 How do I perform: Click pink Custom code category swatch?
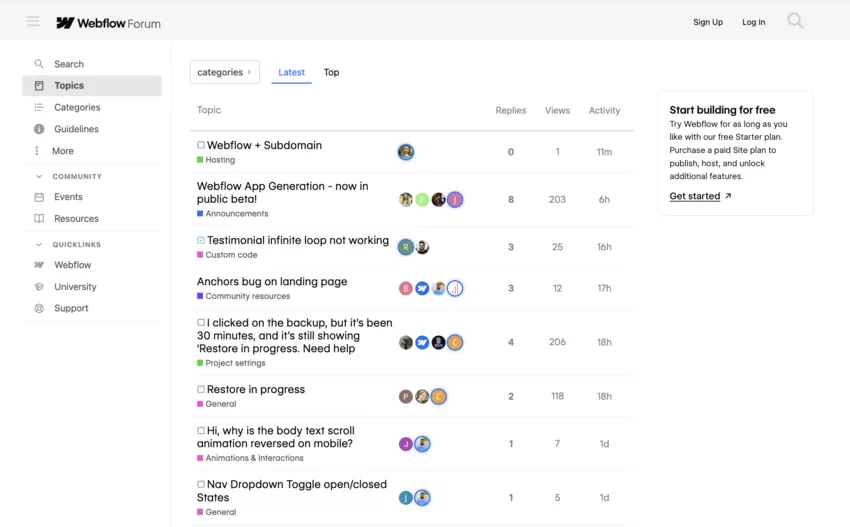[x=200, y=255]
